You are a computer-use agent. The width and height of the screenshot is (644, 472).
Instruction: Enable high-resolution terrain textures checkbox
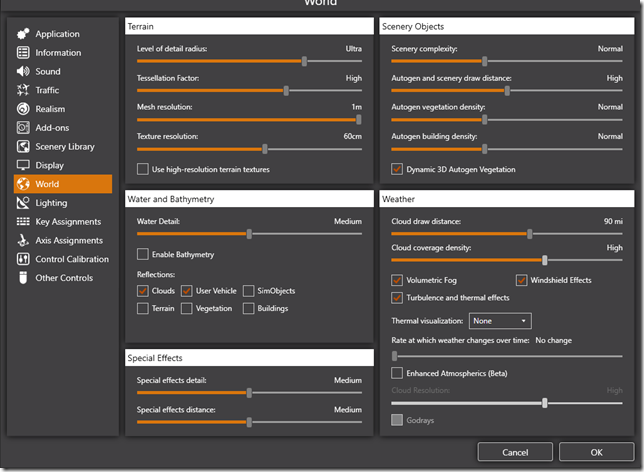143,169
